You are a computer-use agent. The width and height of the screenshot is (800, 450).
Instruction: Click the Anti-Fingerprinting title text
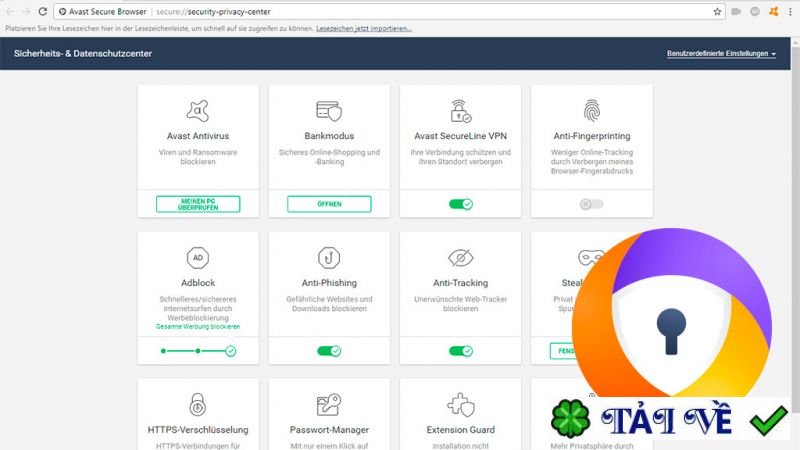click(x=592, y=136)
